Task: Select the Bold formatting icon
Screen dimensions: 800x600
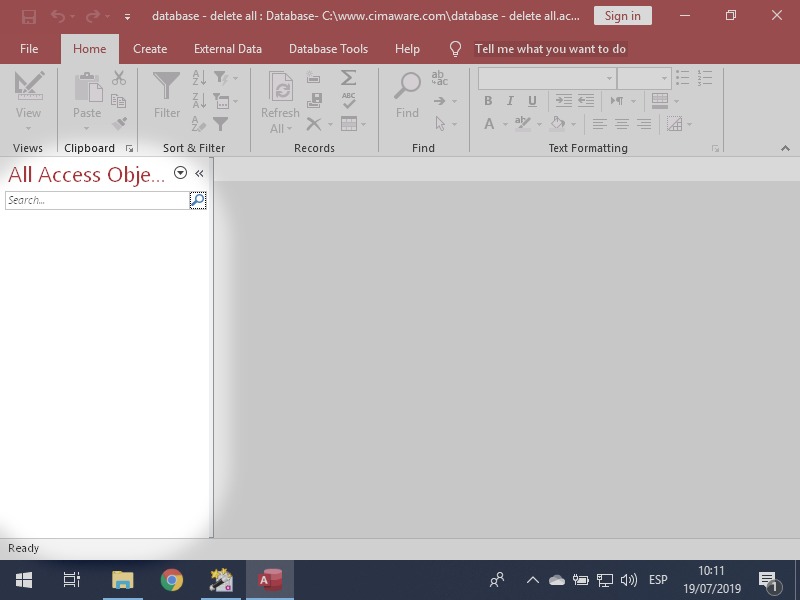Action: point(488,100)
